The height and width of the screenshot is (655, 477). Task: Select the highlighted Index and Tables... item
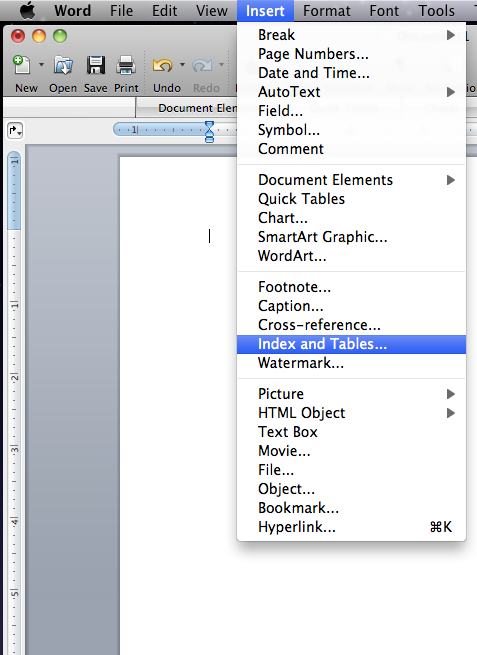[351, 344]
